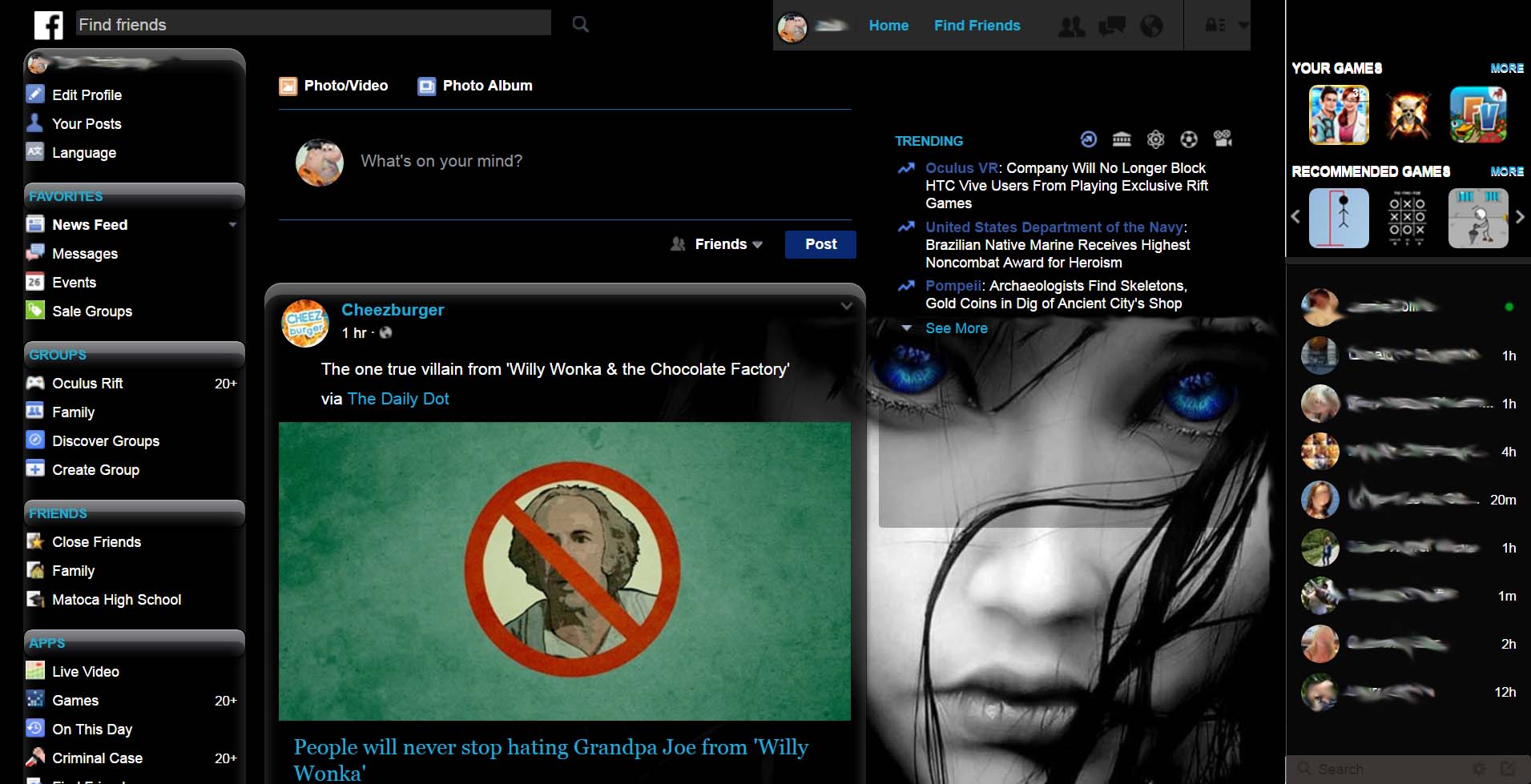The image size is (1531, 784).
Task: Select Find Friends in the top navigation
Action: (977, 26)
